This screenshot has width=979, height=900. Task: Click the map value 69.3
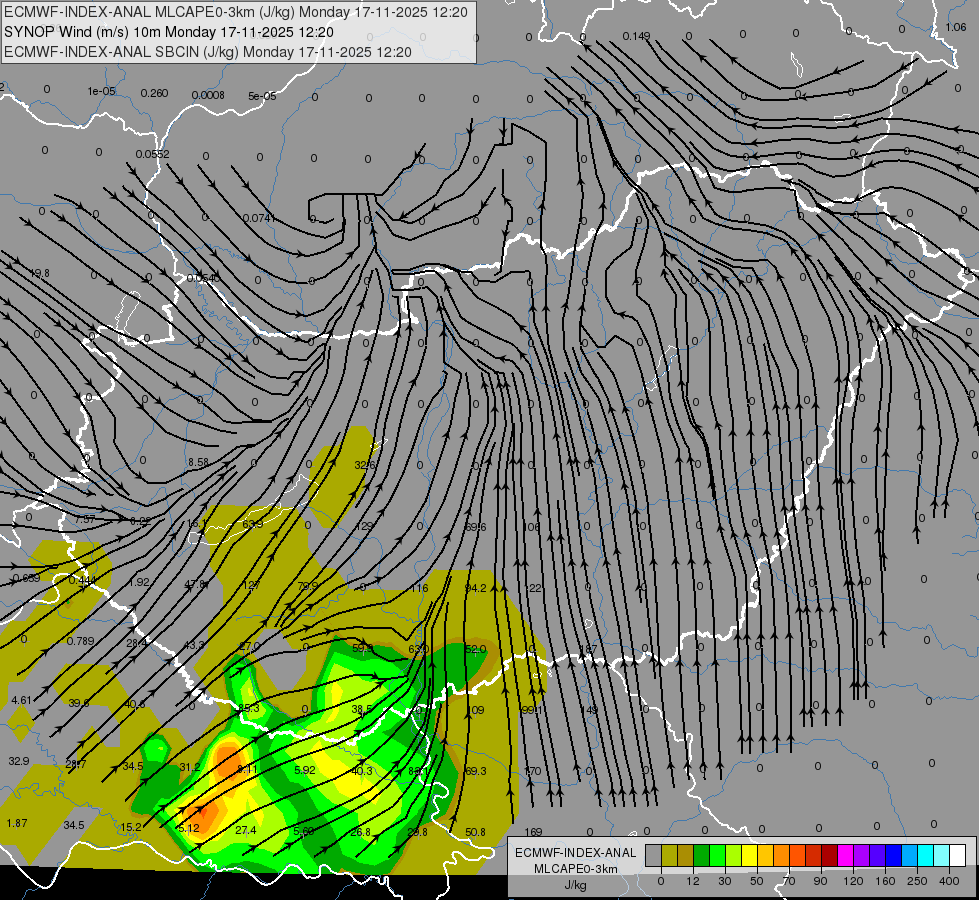[x=476, y=771]
